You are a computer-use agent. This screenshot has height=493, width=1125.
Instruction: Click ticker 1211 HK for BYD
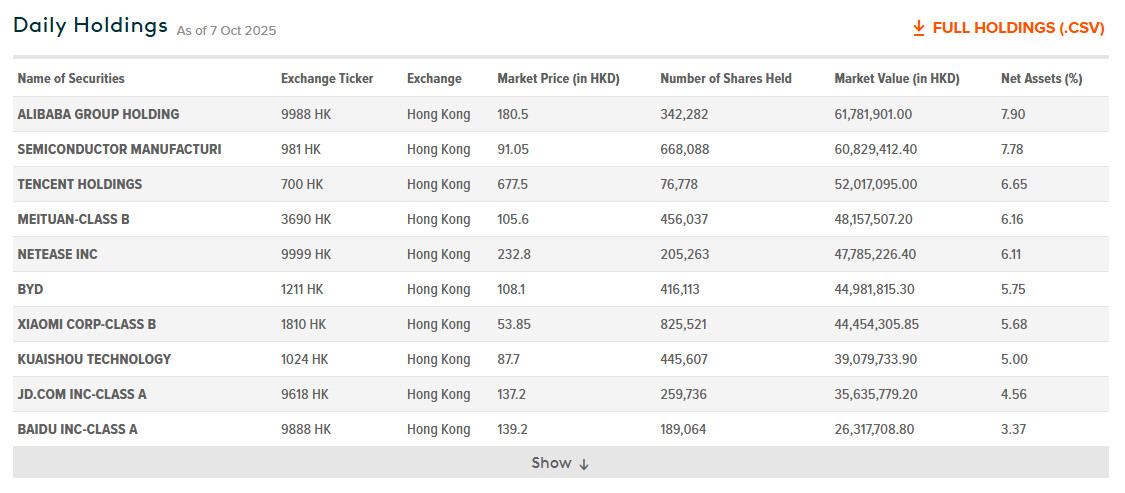(302, 289)
